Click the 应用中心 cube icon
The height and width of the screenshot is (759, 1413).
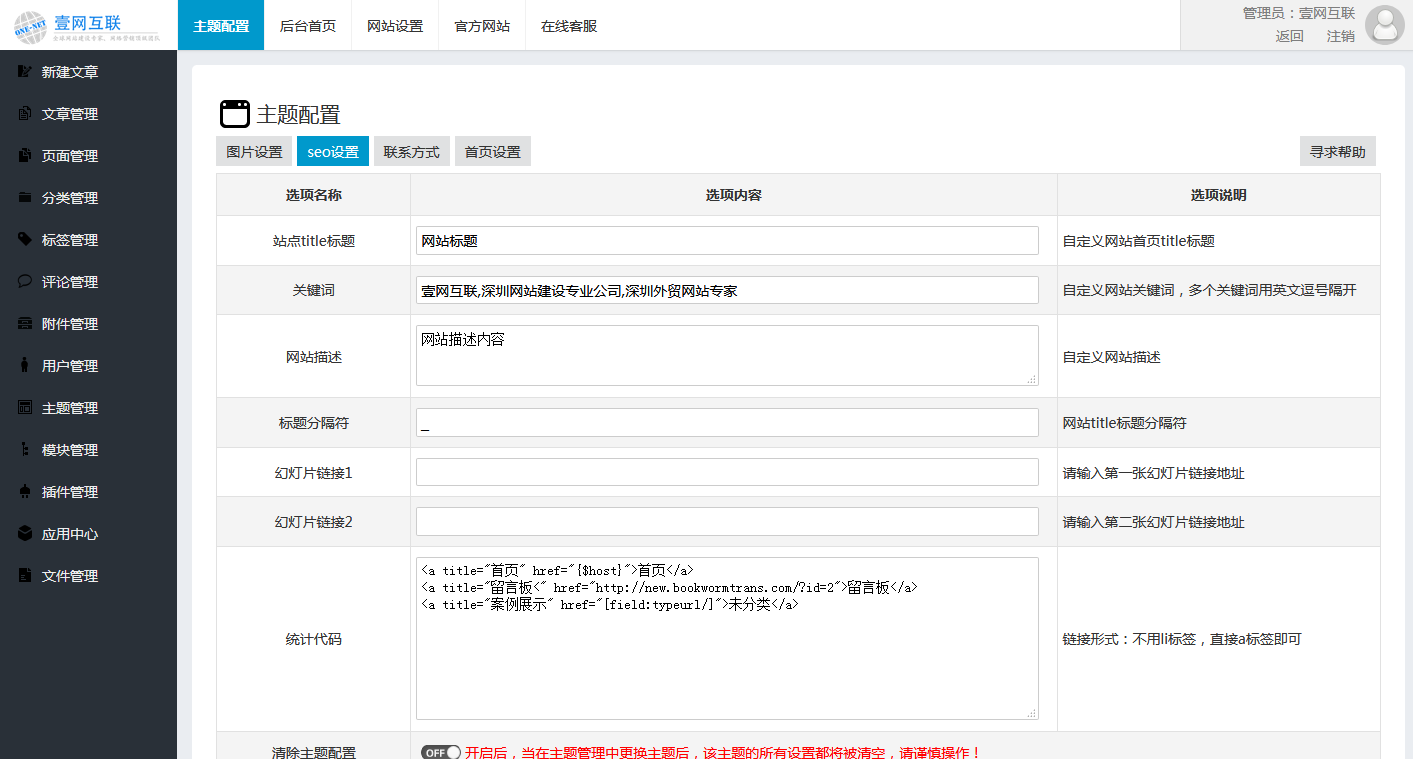tap(25, 534)
